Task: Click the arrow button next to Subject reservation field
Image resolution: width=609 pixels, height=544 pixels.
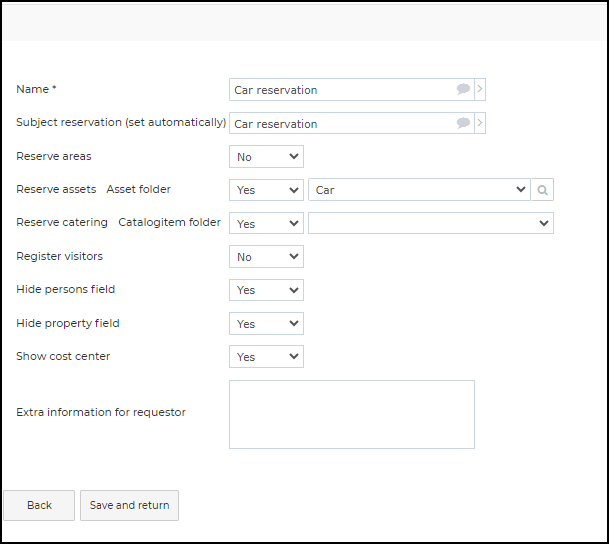Action: [x=480, y=123]
